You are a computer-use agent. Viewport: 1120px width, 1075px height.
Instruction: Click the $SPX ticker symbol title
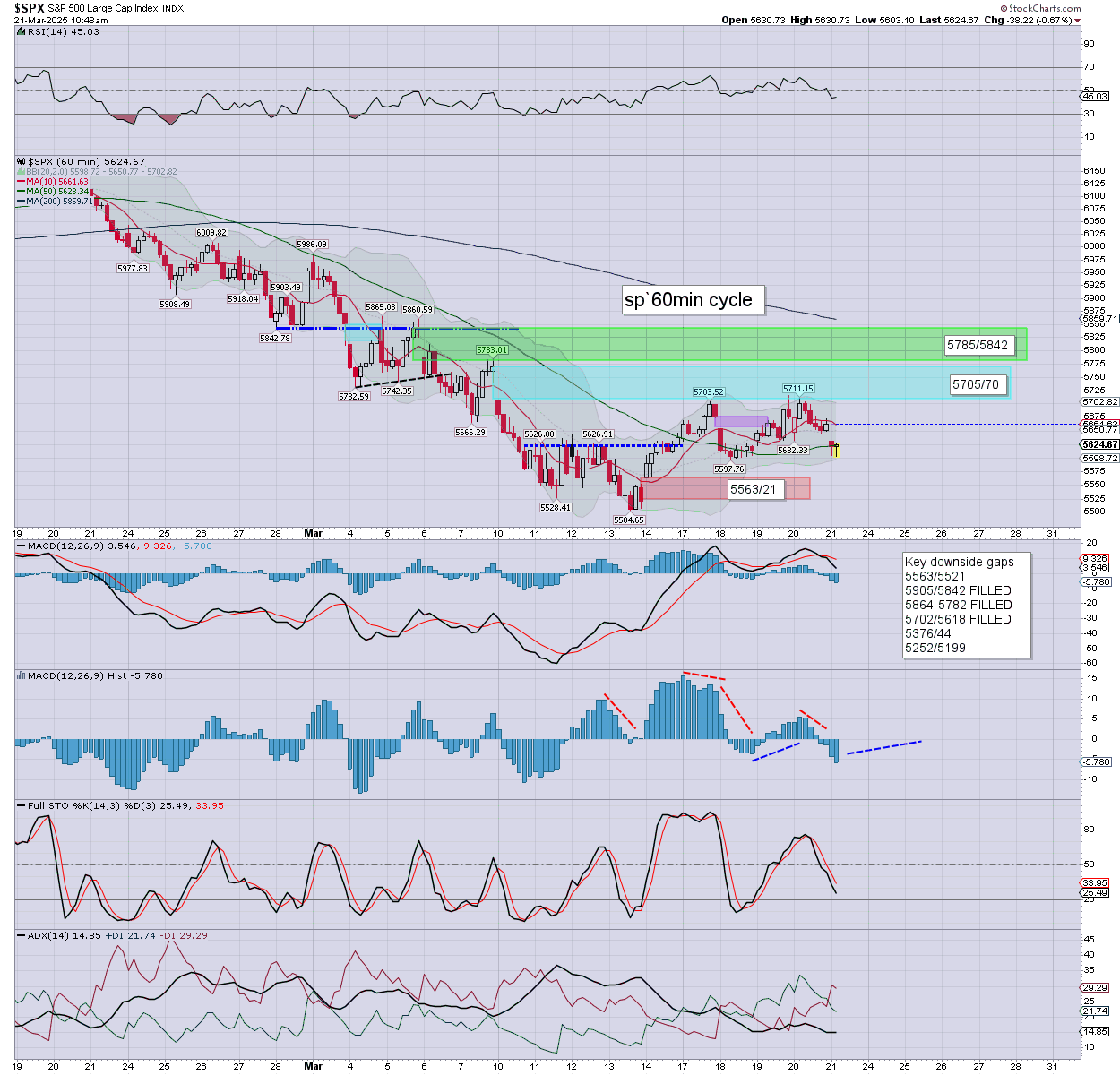tap(29, 8)
